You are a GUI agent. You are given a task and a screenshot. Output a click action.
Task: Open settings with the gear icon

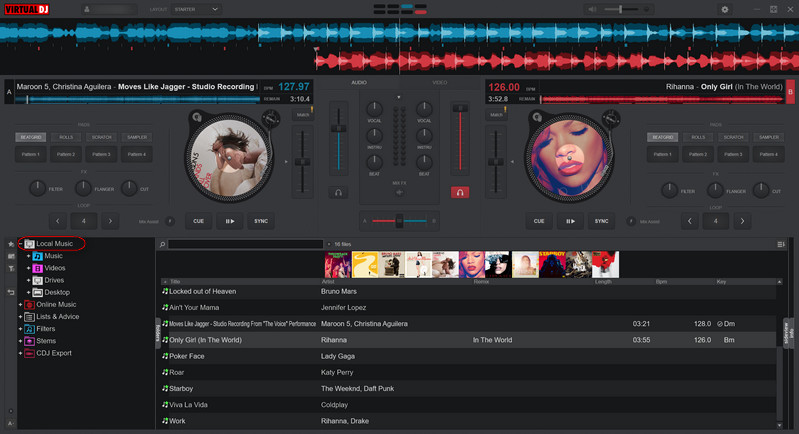pyautogui.click(x=725, y=9)
